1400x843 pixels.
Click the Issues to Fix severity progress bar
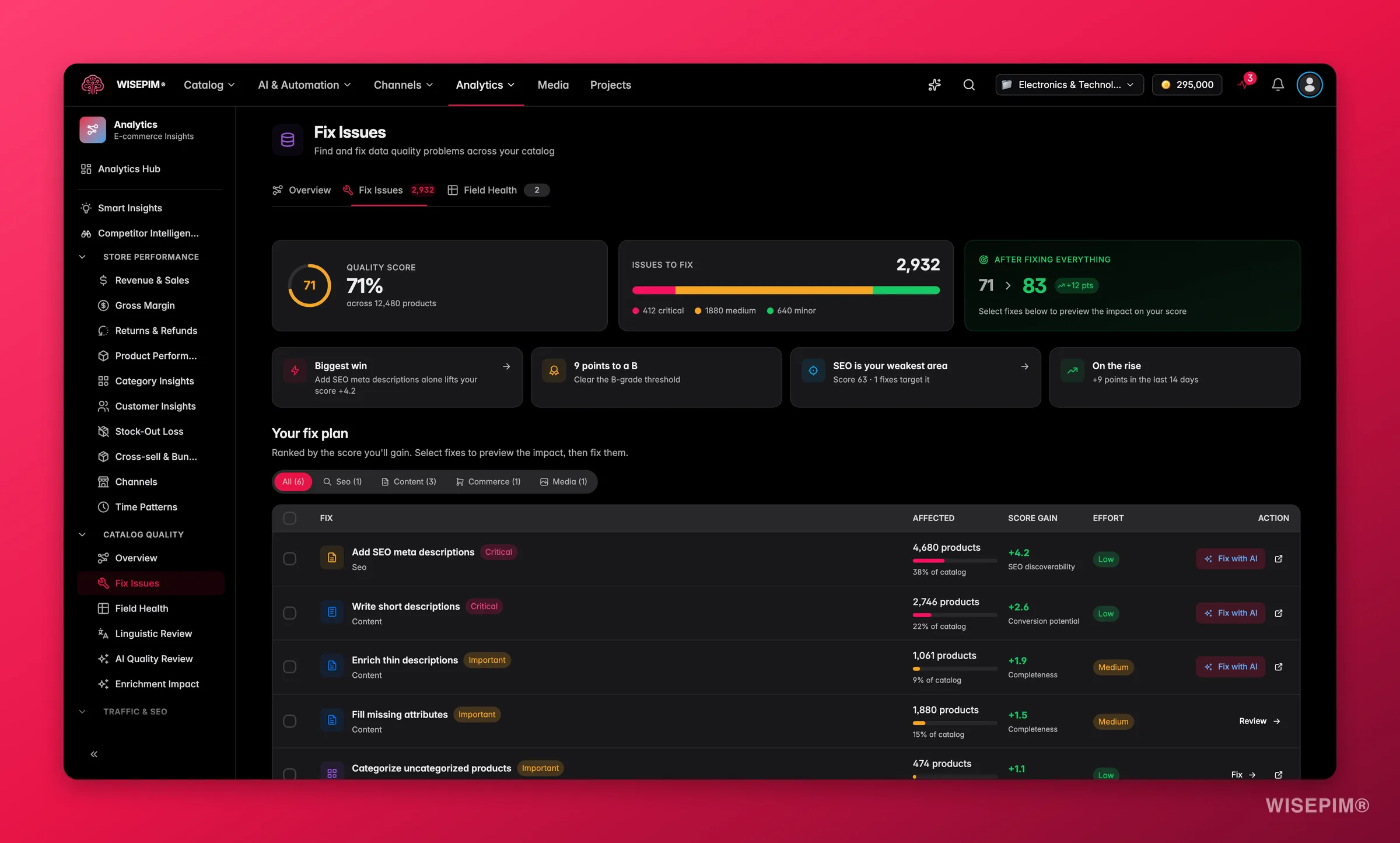coord(786,290)
